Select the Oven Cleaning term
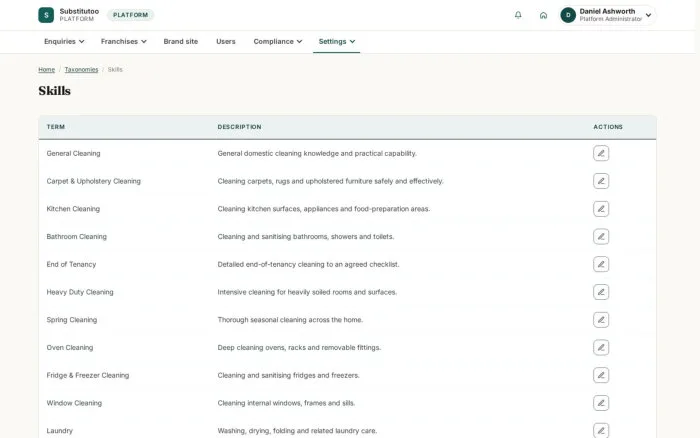This screenshot has width=700, height=438. tap(70, 347)
